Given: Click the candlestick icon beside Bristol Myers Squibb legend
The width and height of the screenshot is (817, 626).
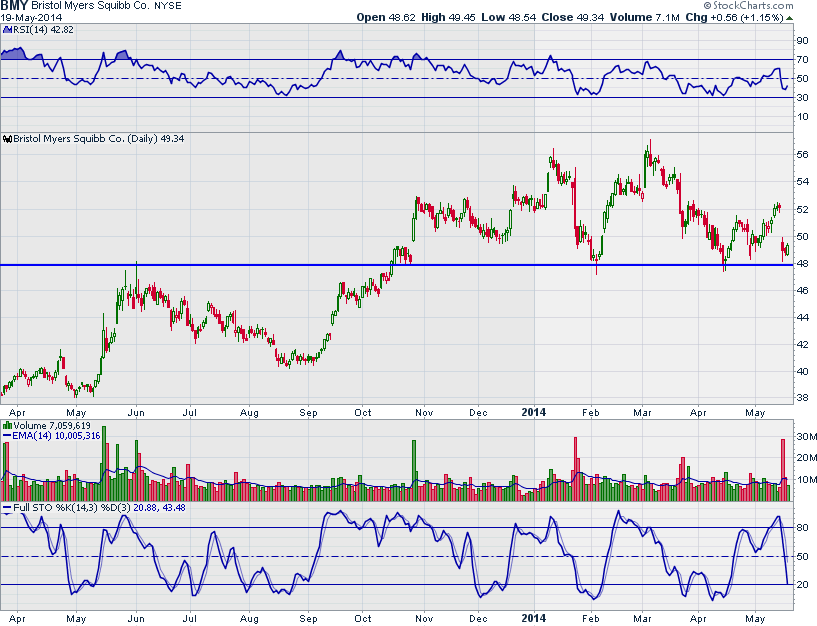Looking at the screenshot, I should click(7, 139).
